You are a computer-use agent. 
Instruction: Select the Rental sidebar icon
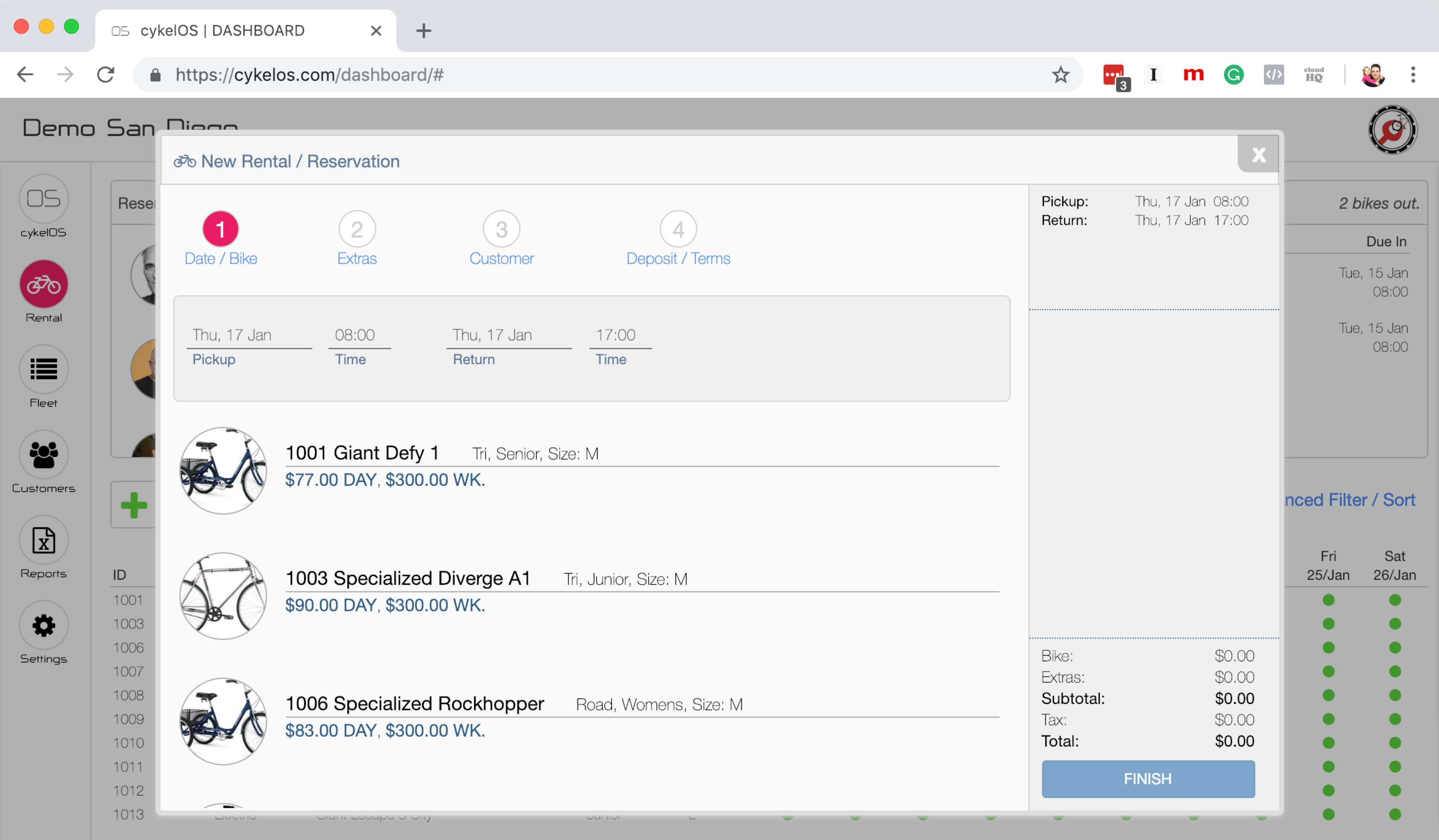coord(43,284)
